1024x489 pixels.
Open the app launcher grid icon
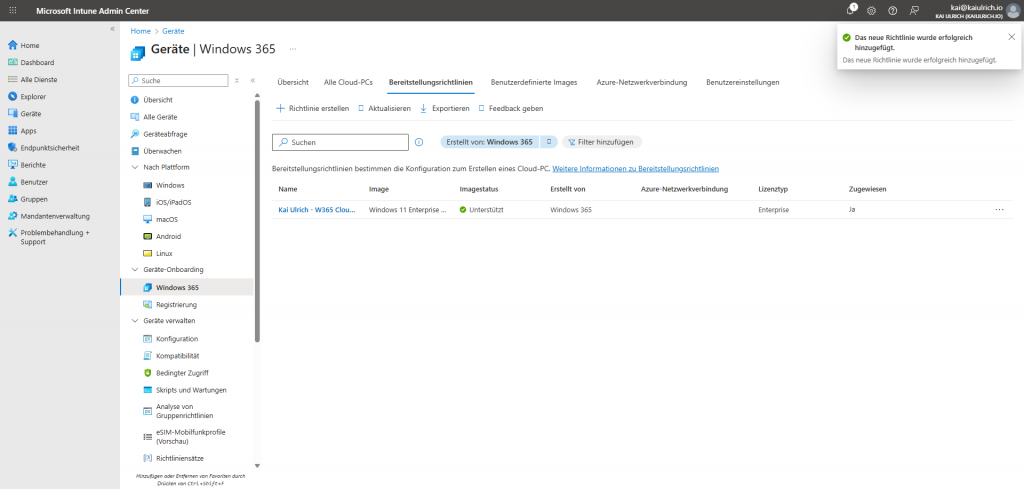pyautogui.click(x=12, y=10)
